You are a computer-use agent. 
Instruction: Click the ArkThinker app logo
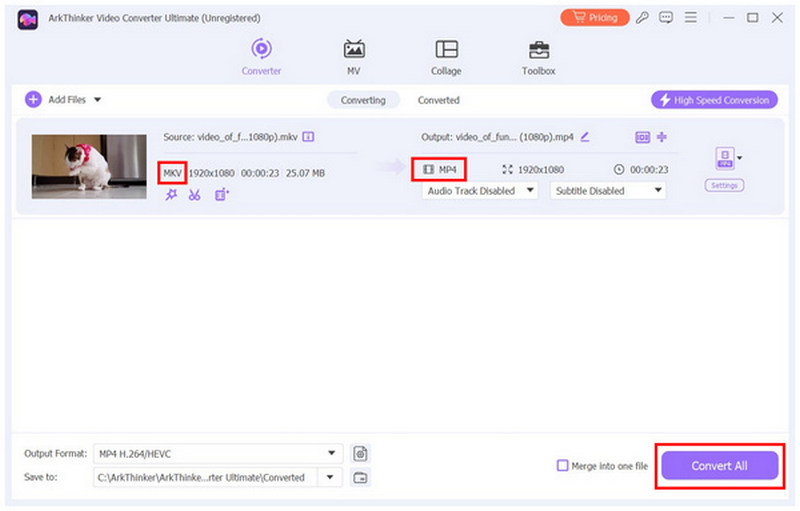[x=28, y=19]
